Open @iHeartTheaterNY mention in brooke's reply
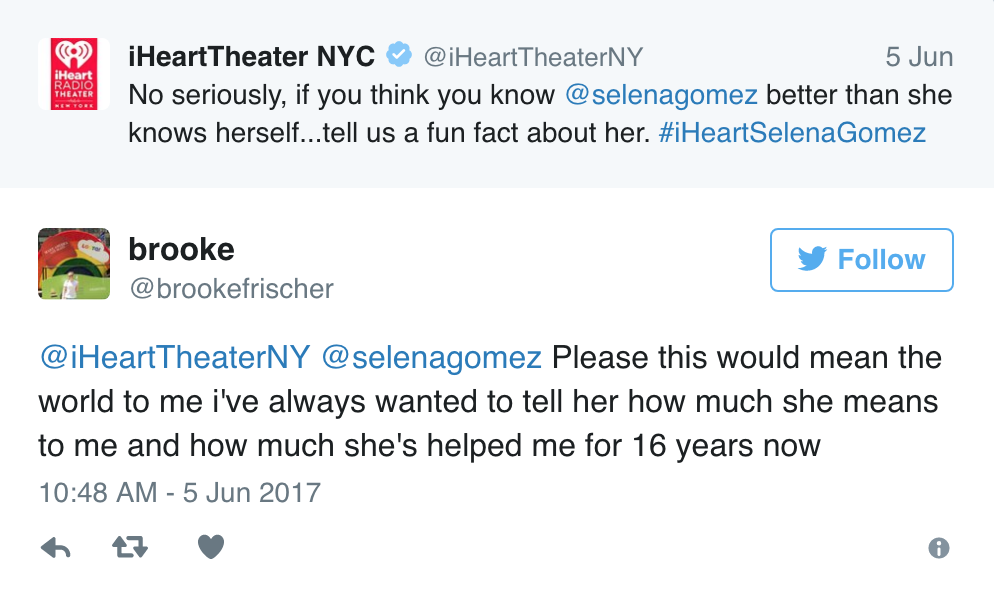 175,357
